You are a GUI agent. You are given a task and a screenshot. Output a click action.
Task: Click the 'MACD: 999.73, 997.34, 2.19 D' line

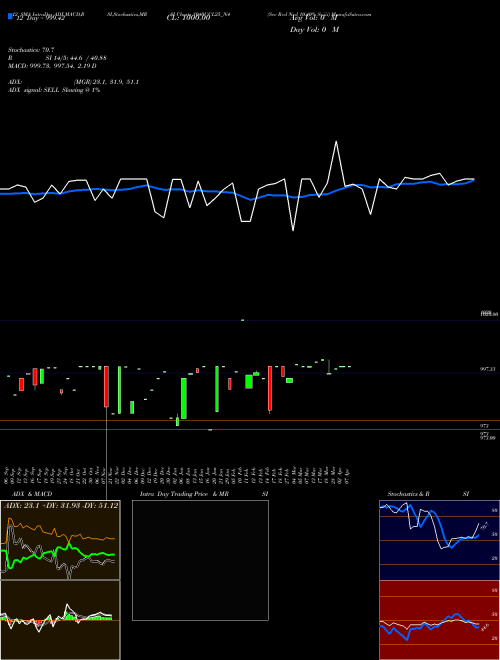[52, 66]
